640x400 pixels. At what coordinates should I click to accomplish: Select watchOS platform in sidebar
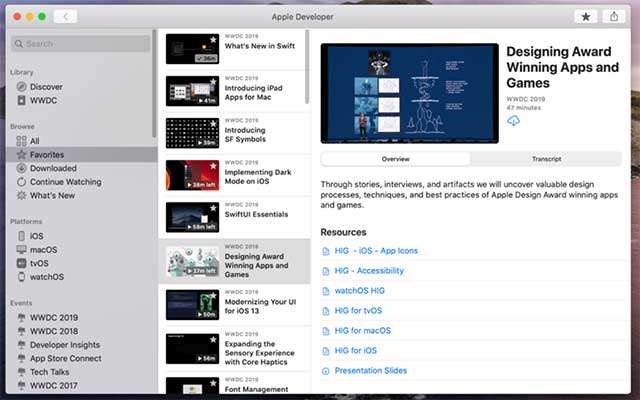point(47,277)
